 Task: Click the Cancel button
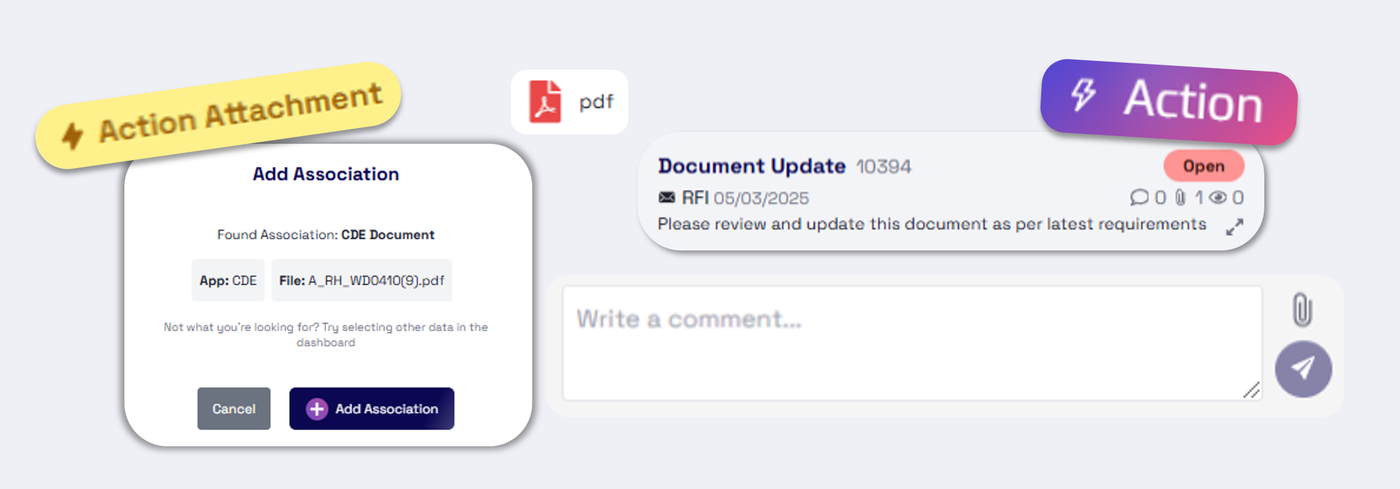[x=234, y=409]
